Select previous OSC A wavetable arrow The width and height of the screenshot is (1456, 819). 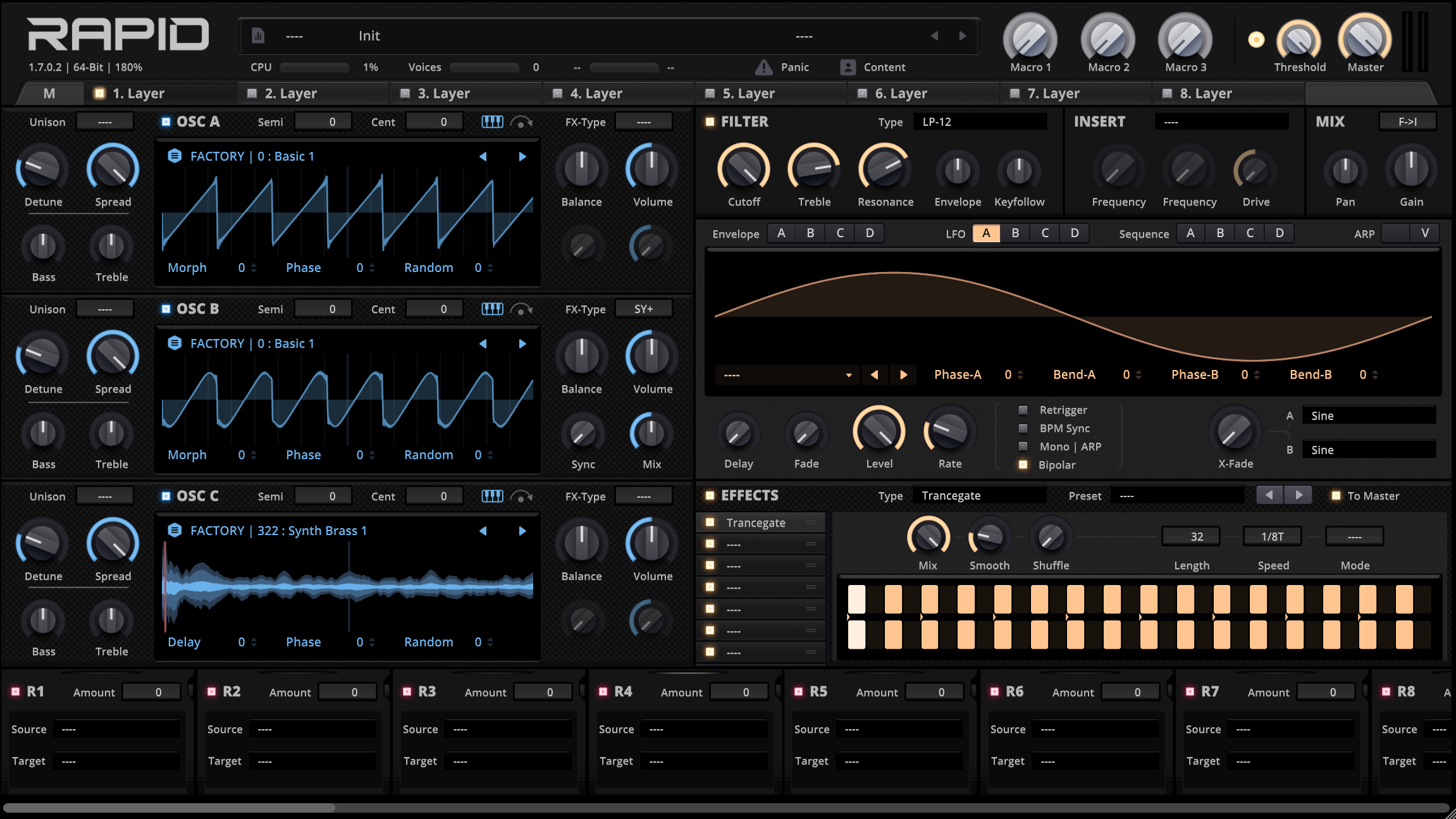tap(483, 156)
